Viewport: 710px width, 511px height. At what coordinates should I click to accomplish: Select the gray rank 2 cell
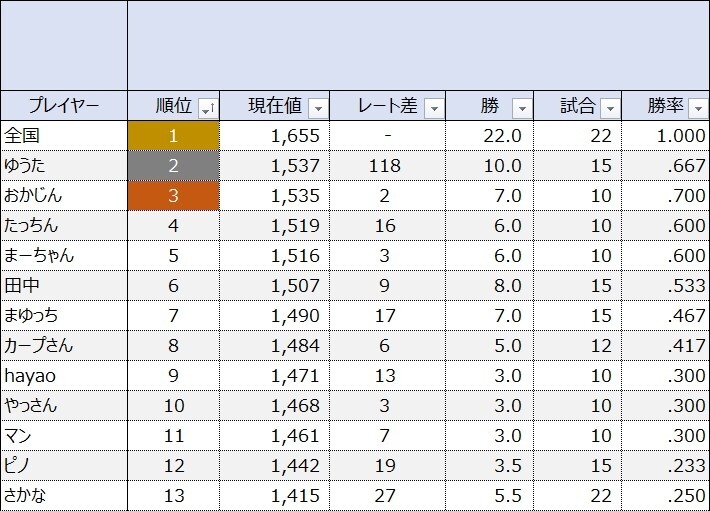pyautogui.click(x=173, y=166)
